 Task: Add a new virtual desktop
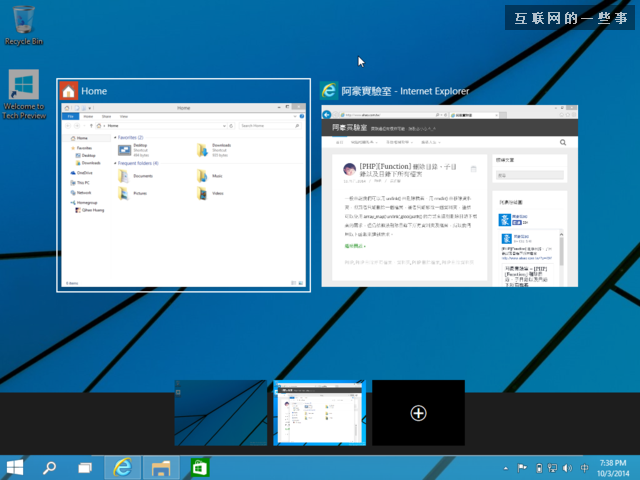coord(419,413)
